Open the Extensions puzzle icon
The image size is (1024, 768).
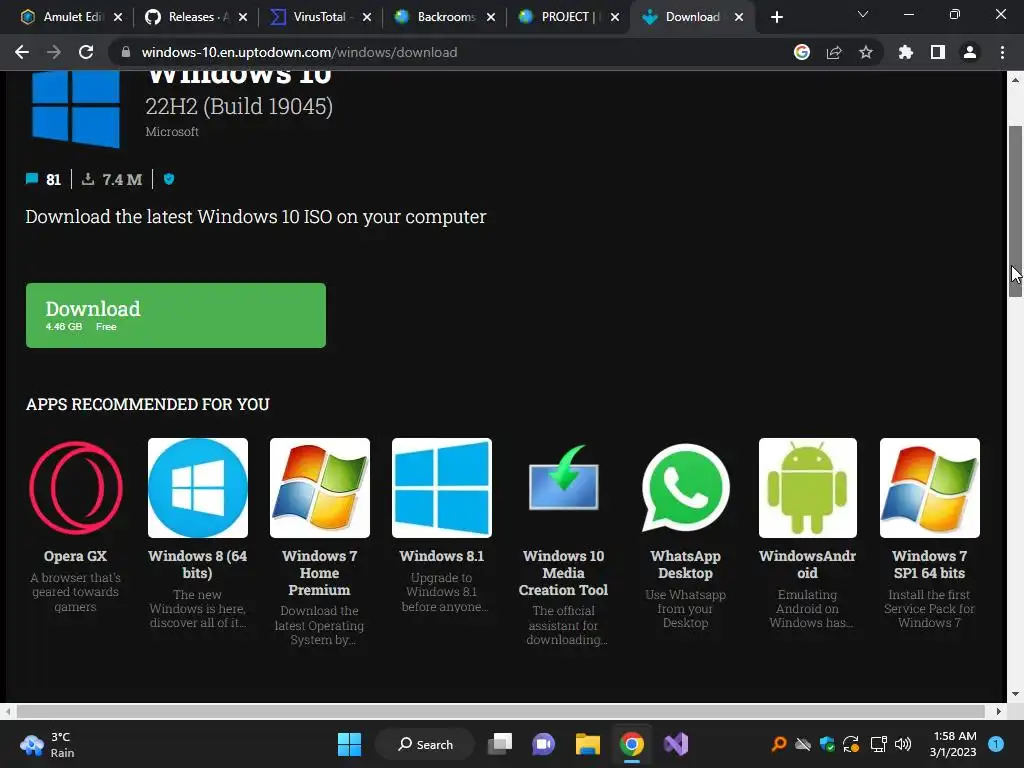(906, 52)
